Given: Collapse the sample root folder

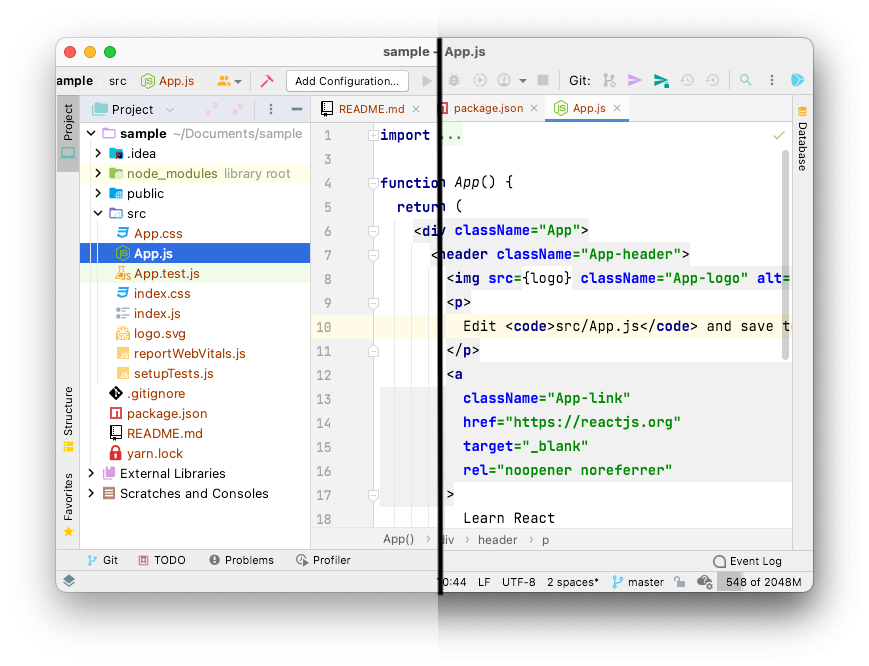Looking at the screenshot, I should 91,134.
